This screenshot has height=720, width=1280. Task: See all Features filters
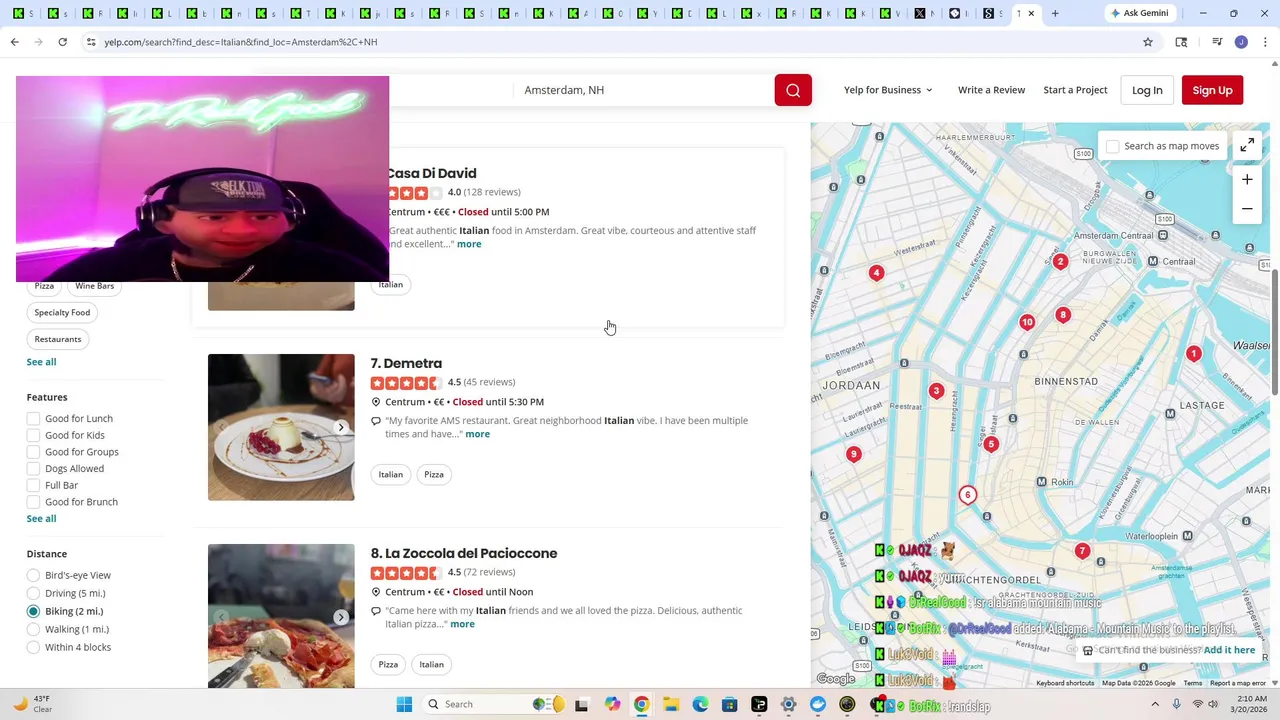tap(41, 518)
